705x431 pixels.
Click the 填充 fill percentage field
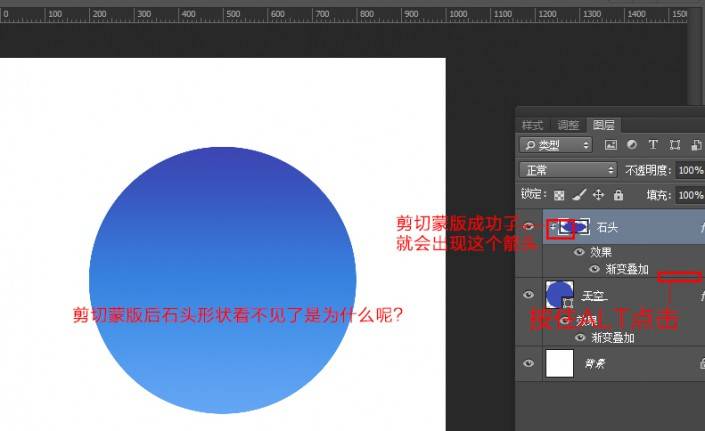point(690,195)
